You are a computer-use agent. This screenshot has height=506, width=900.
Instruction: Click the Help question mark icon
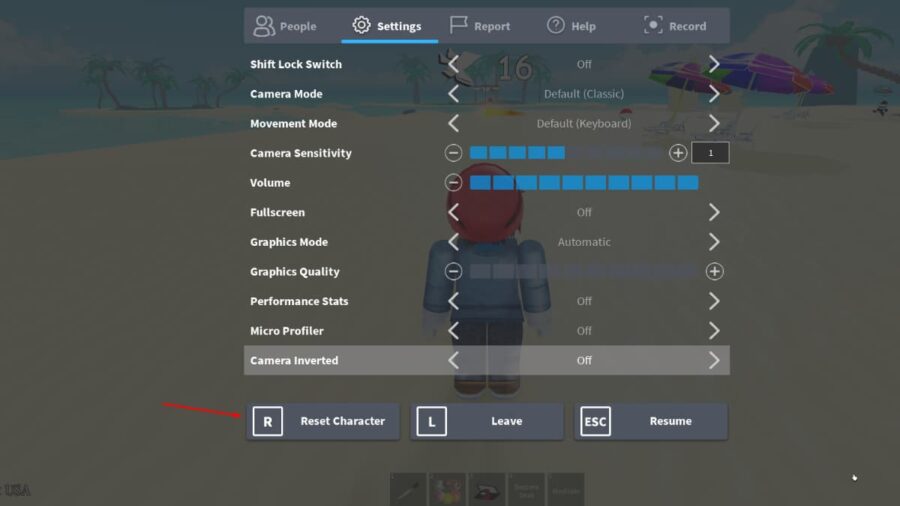556,25
